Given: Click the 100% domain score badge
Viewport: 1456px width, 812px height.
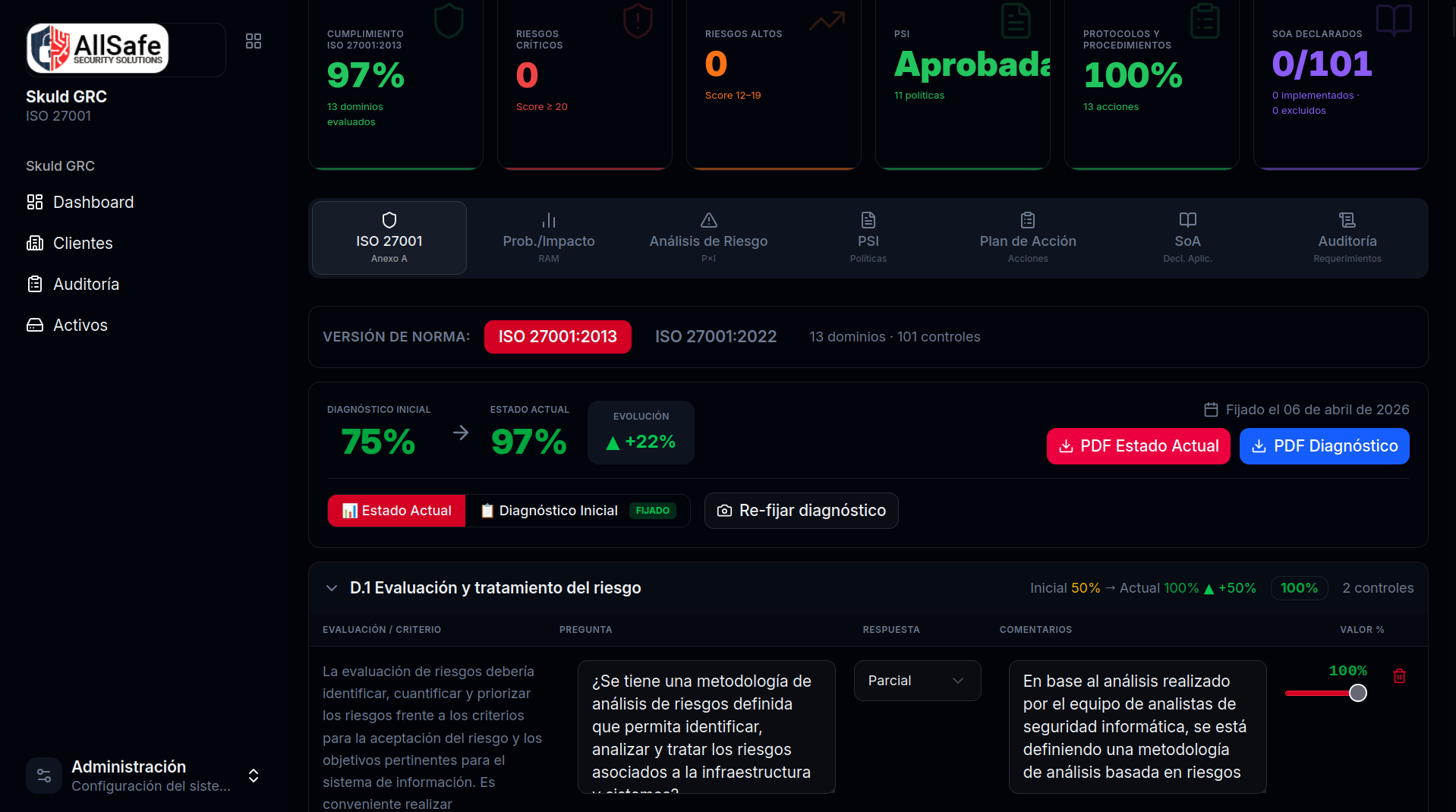Looking at the screenshot, I should 1300,588.
